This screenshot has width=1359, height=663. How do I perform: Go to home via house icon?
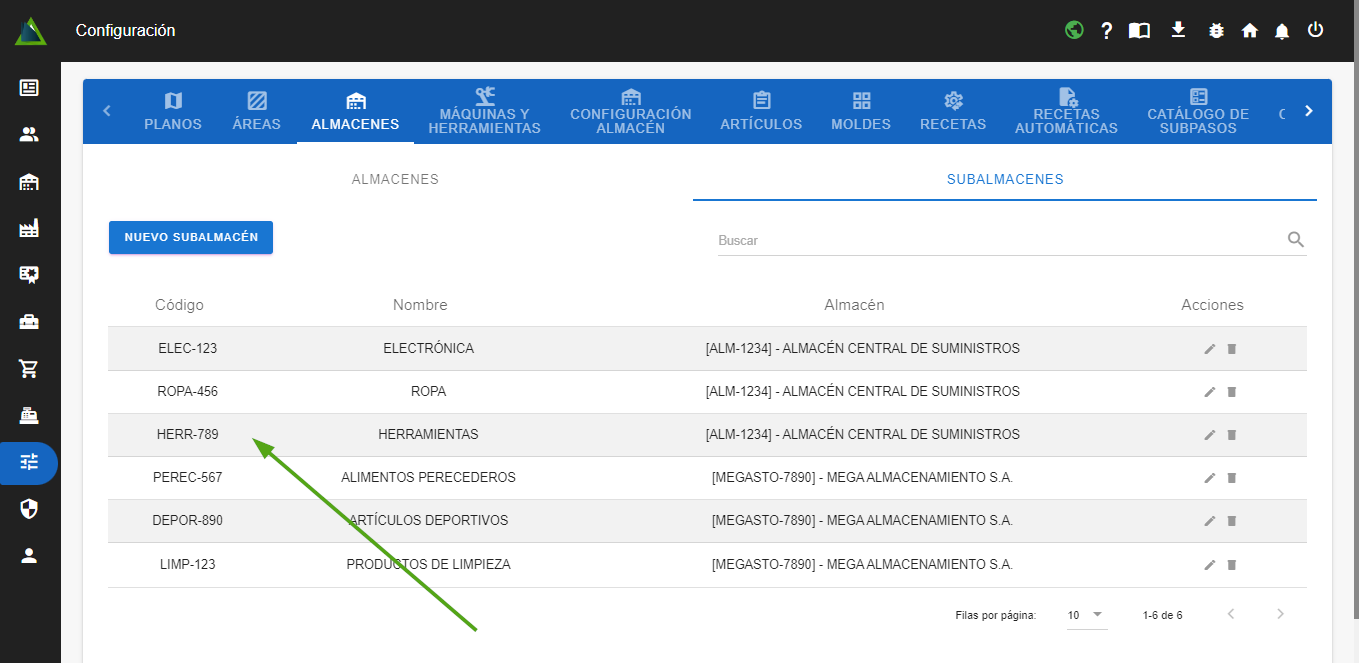(1249, 31)
